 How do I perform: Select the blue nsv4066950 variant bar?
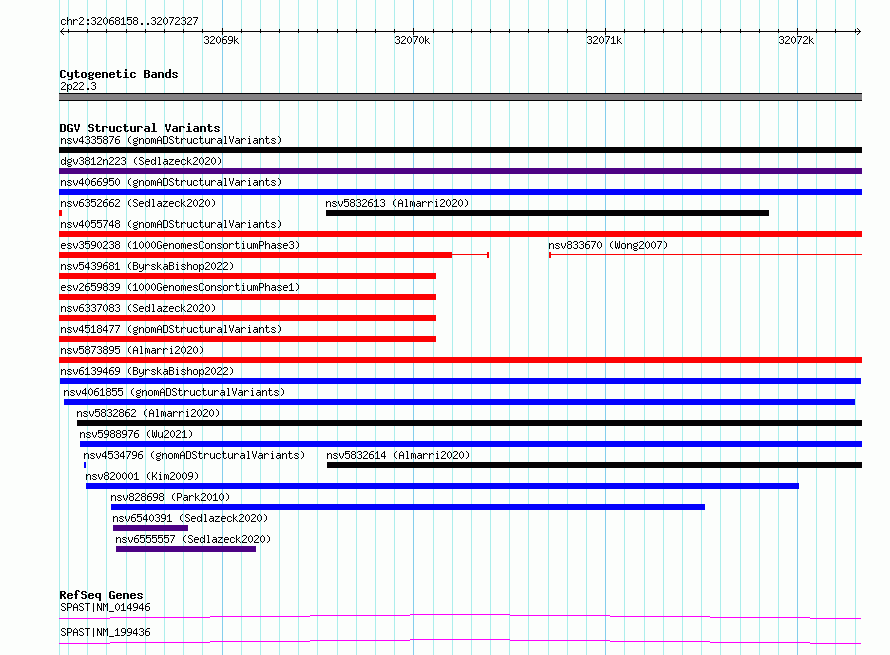(x=460, y=192)
